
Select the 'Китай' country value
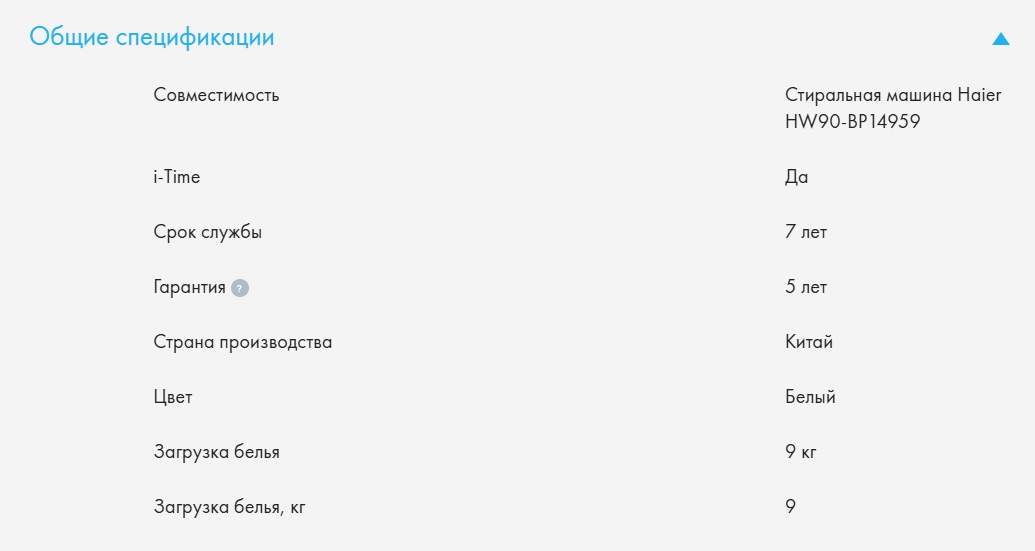(809, 343)
